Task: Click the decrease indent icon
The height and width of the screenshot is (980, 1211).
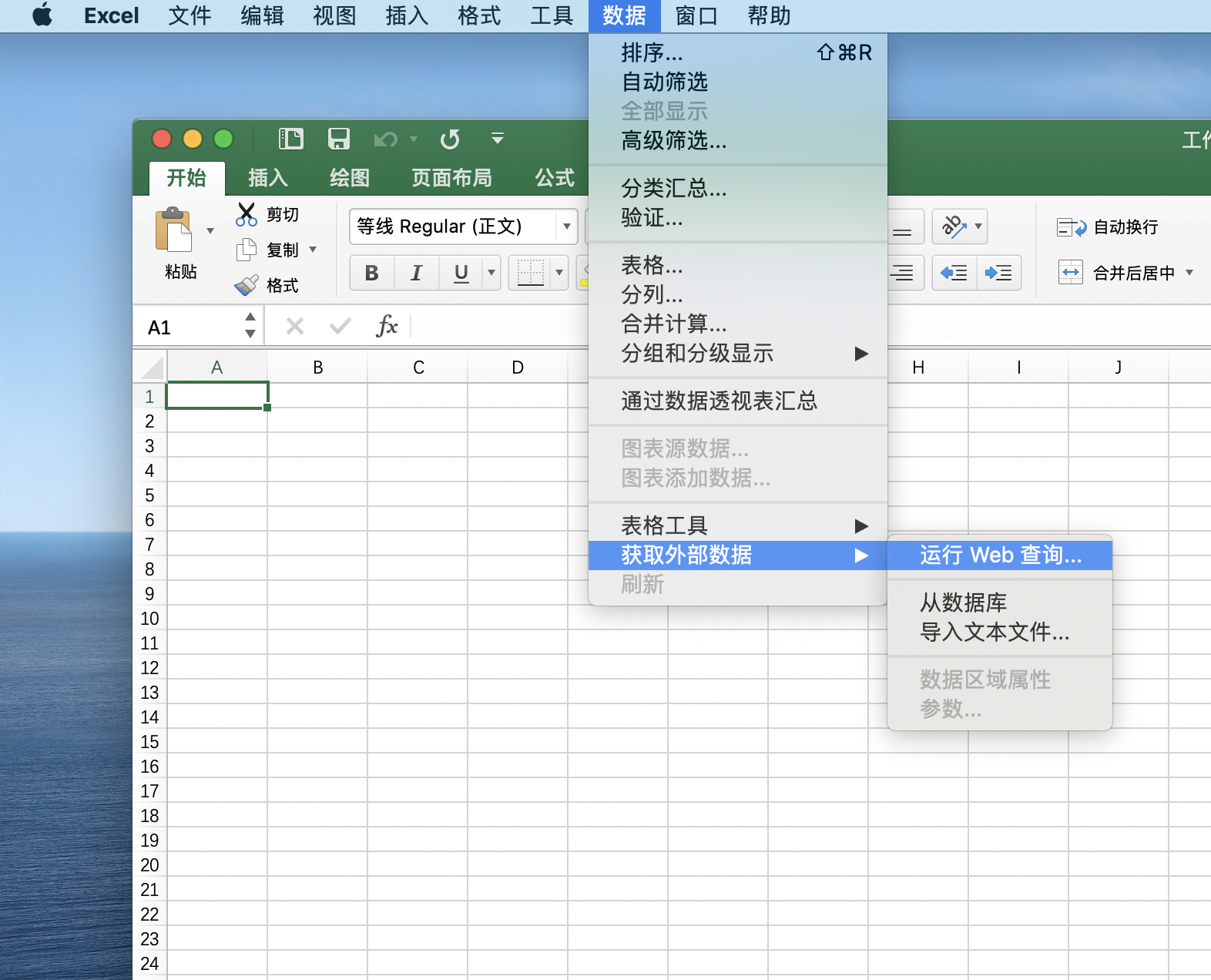Action: [954, 273]
